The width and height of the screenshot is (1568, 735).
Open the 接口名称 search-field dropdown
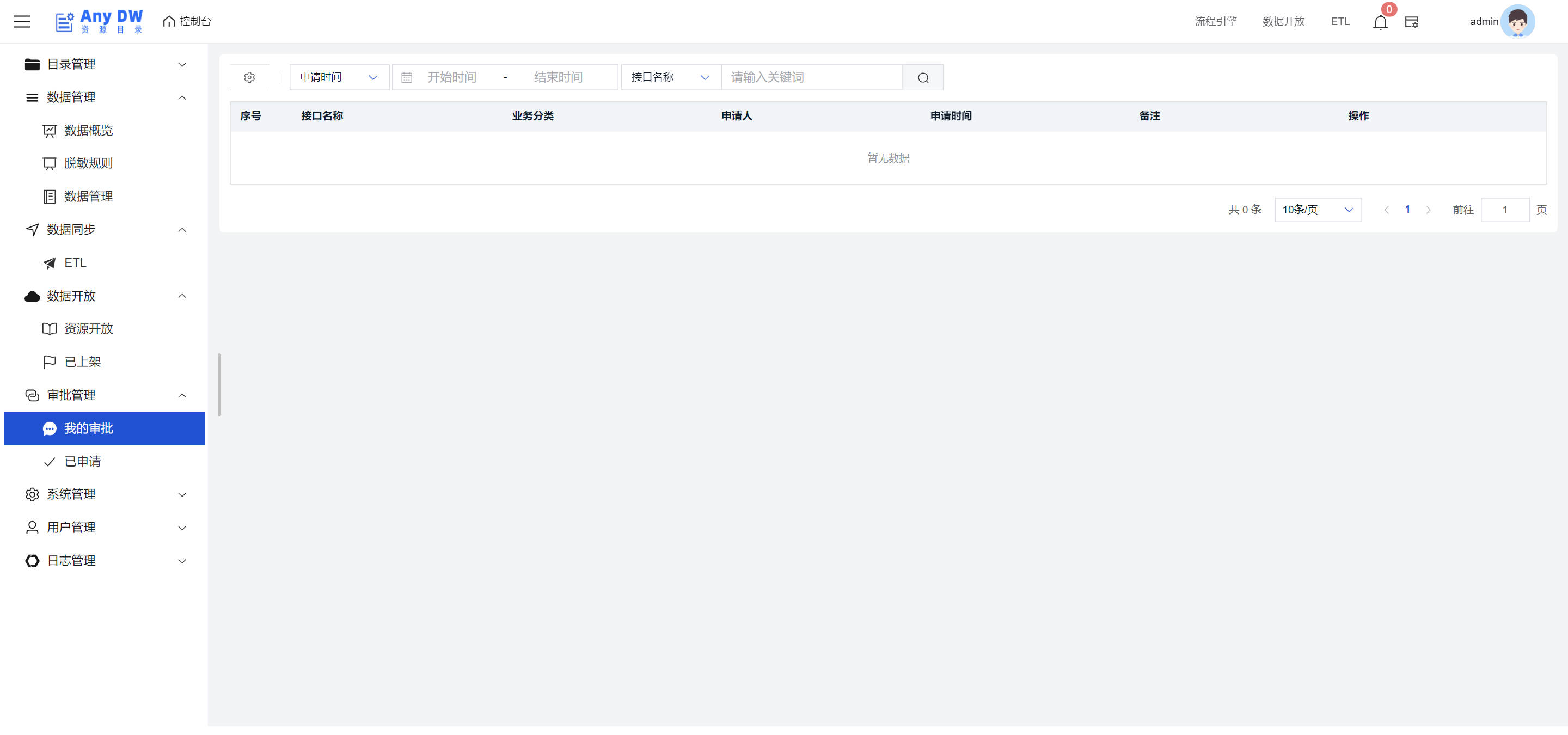point(670,77)
